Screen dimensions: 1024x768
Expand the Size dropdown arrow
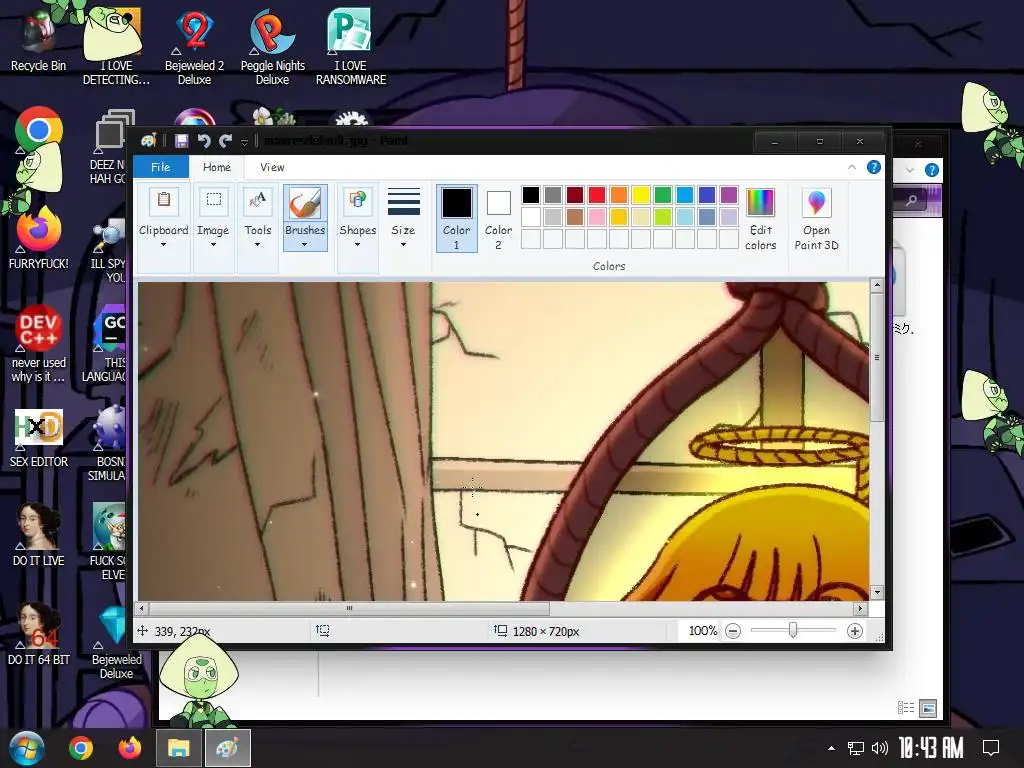click(403, 244)
